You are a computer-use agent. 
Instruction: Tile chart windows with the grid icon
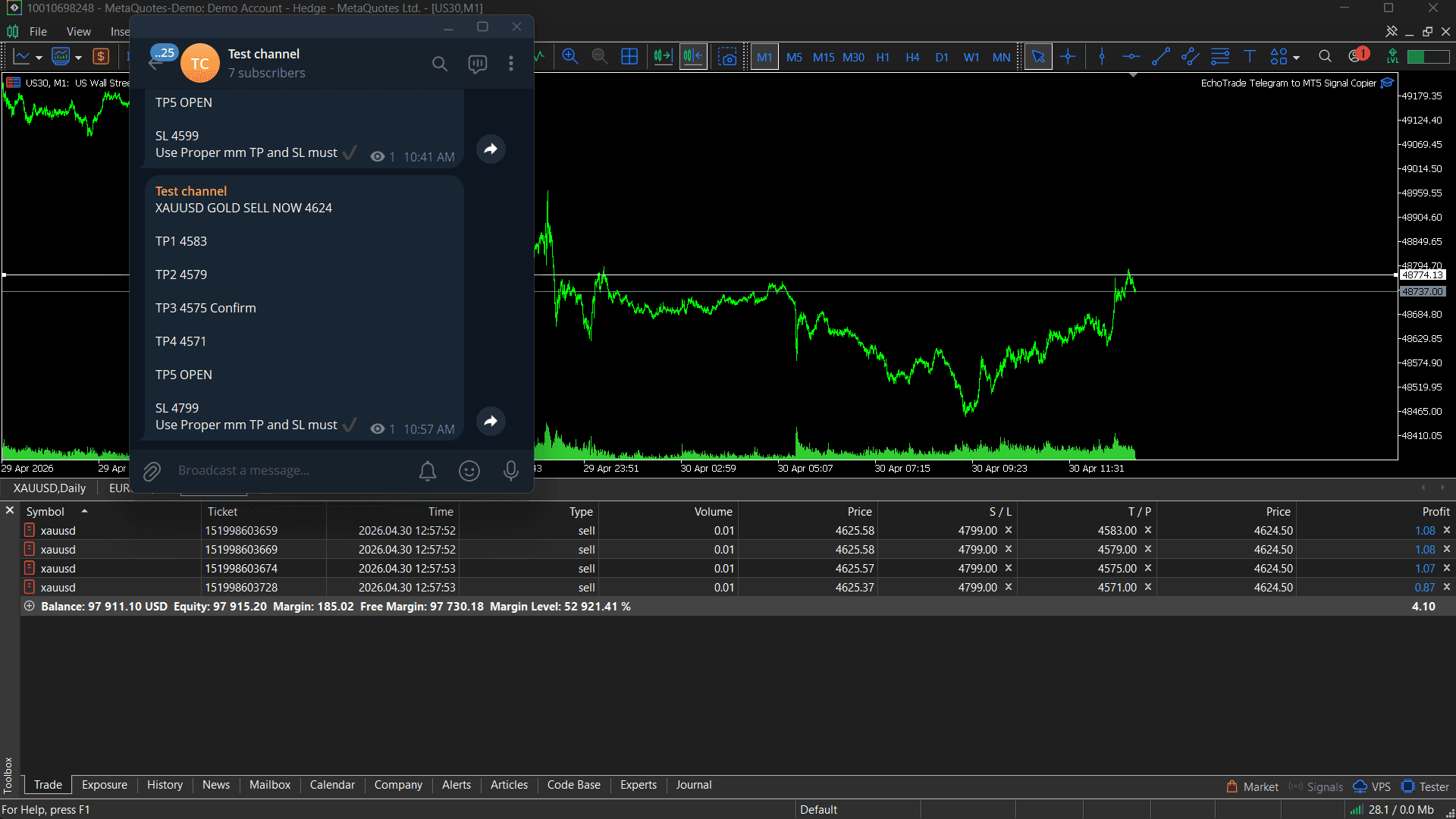[629, 57]
